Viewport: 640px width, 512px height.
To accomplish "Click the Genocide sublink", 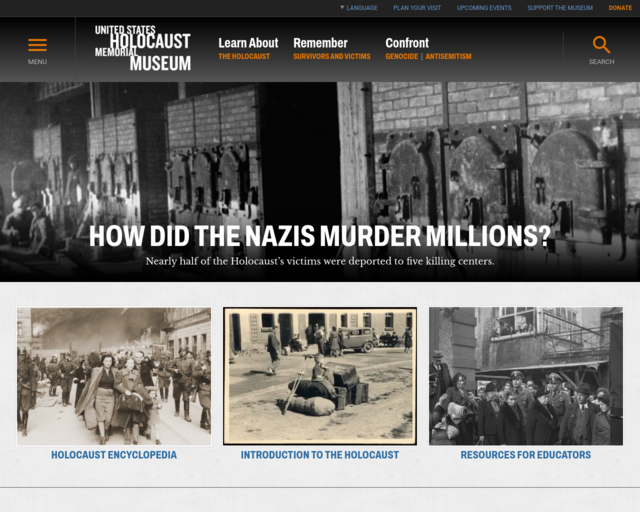I will pos(402,56).
